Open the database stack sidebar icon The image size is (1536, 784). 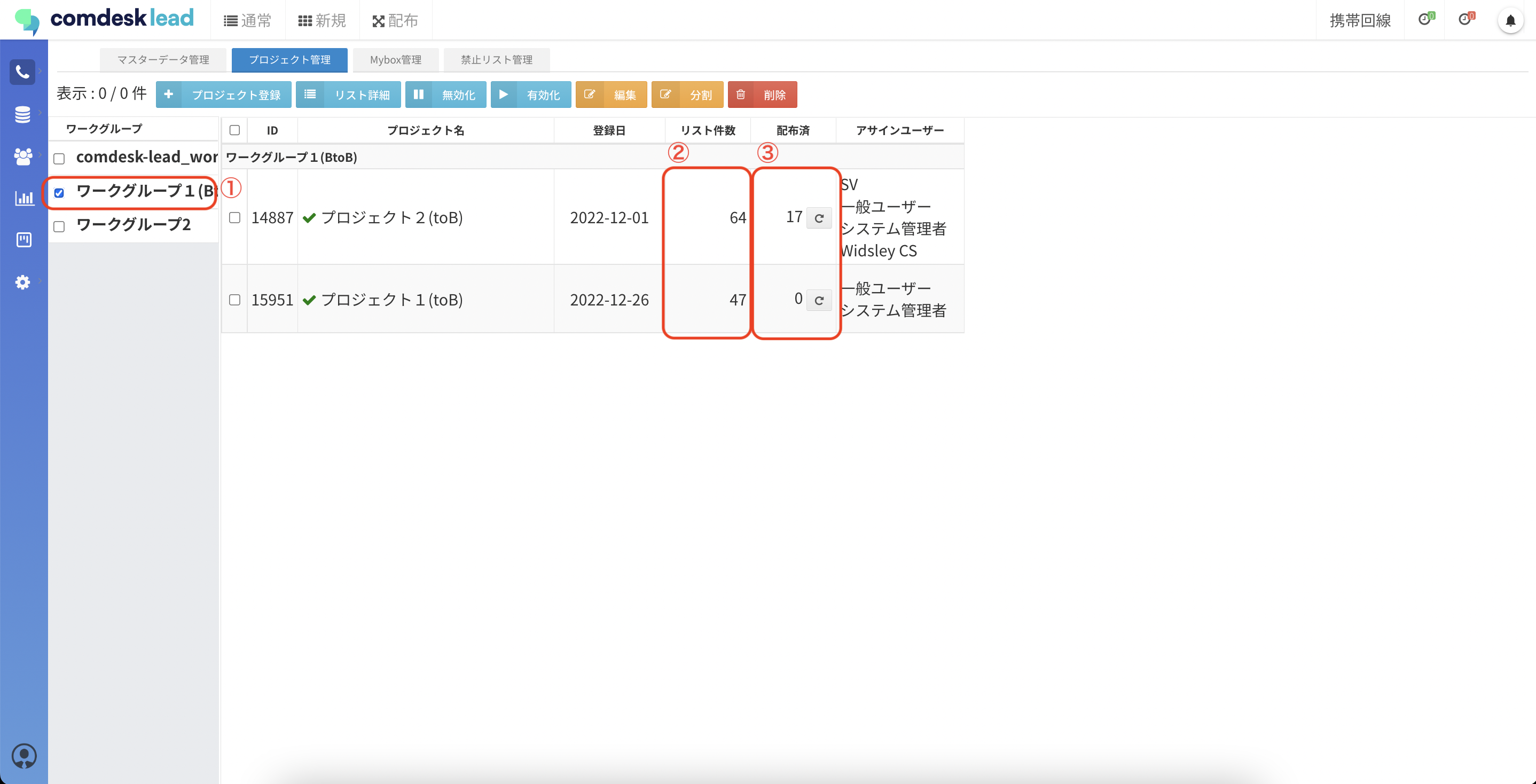point(22,114)
